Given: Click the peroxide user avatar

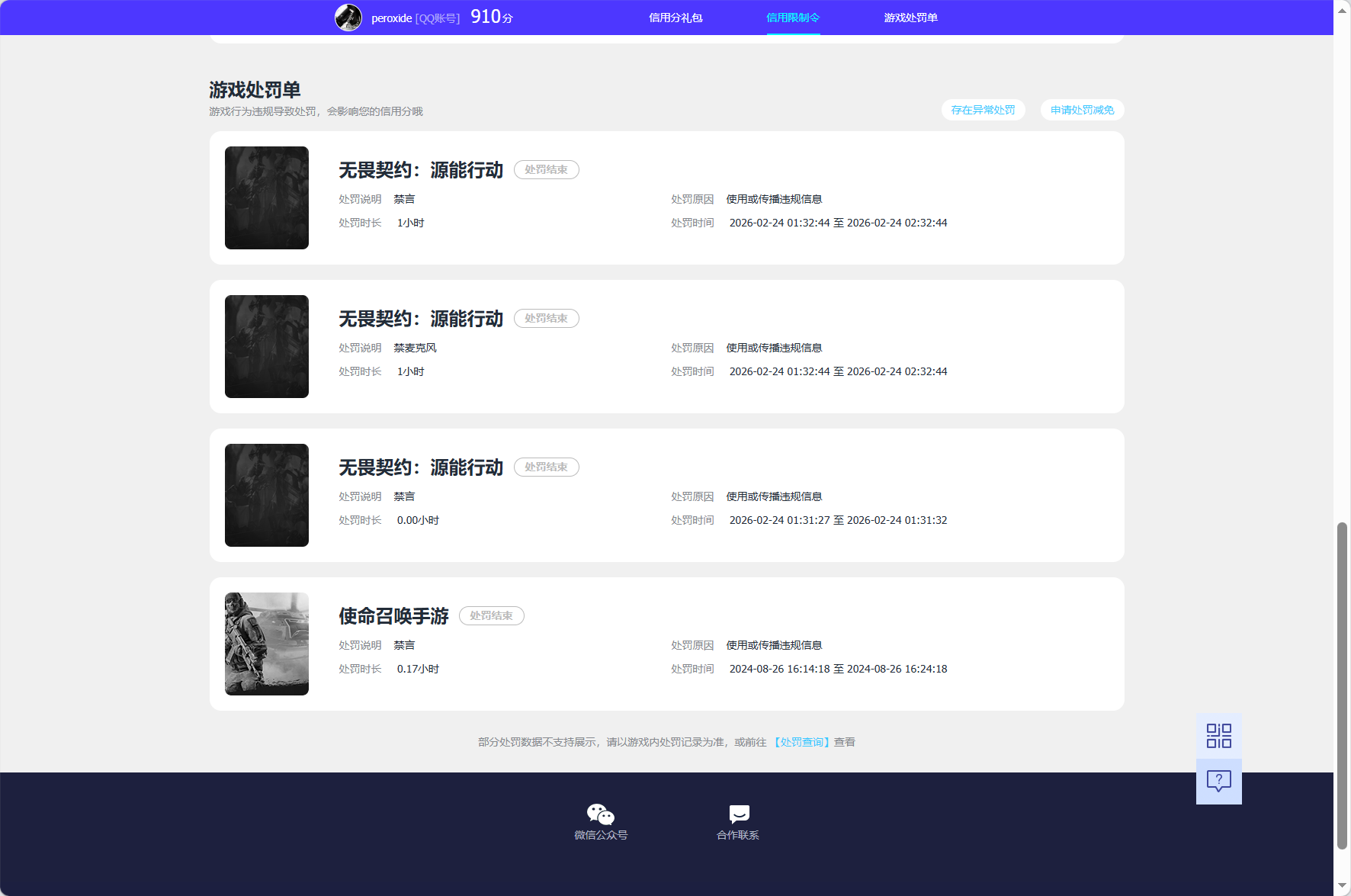Looking at the screenshot, I should coord(348,18).
